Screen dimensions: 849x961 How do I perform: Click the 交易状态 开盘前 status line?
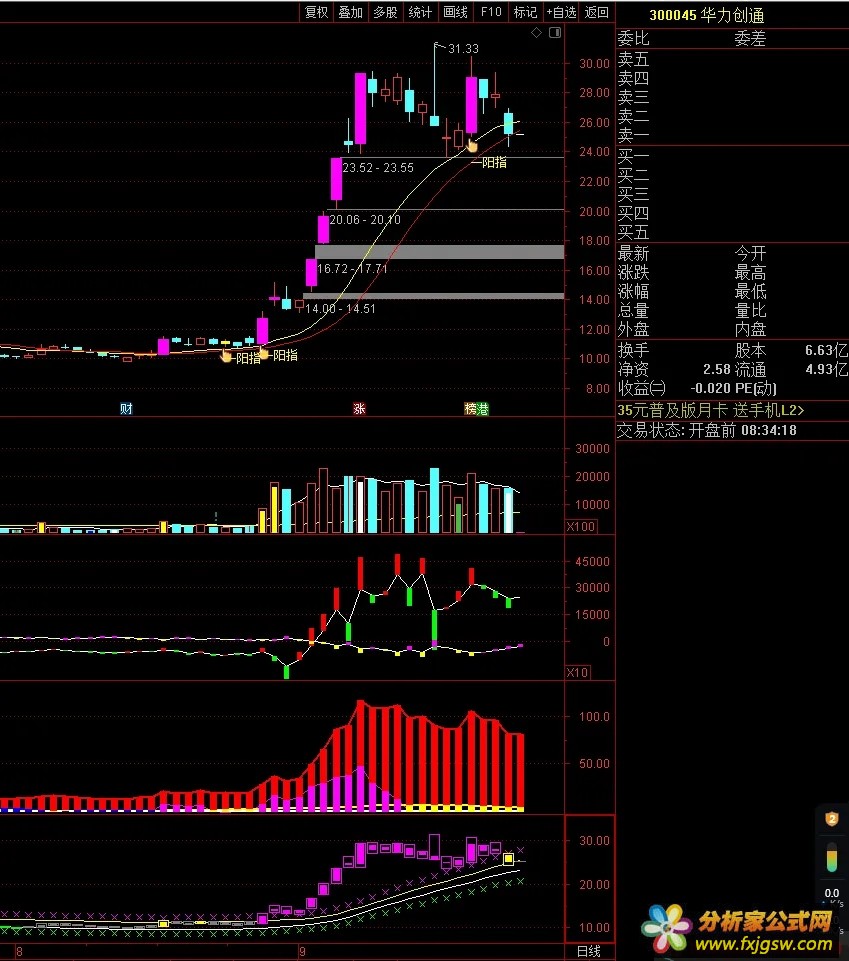coord(707,430)
